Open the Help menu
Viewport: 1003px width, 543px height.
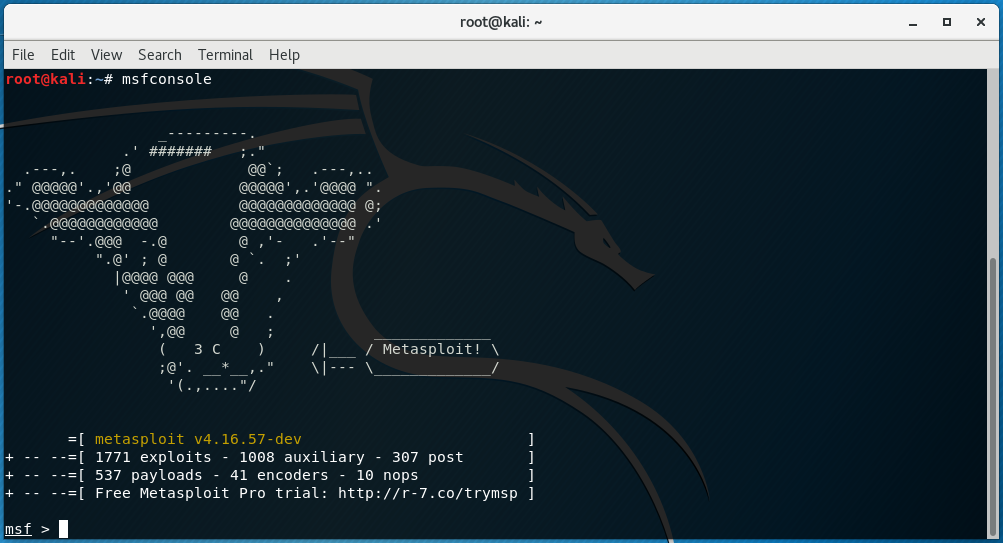click(x=284, y=55)
